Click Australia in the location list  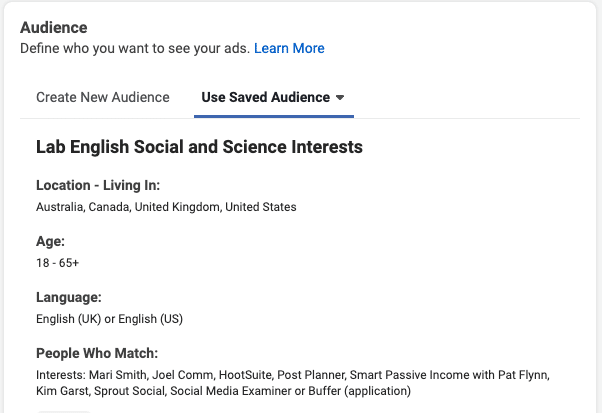click(61, 207)
